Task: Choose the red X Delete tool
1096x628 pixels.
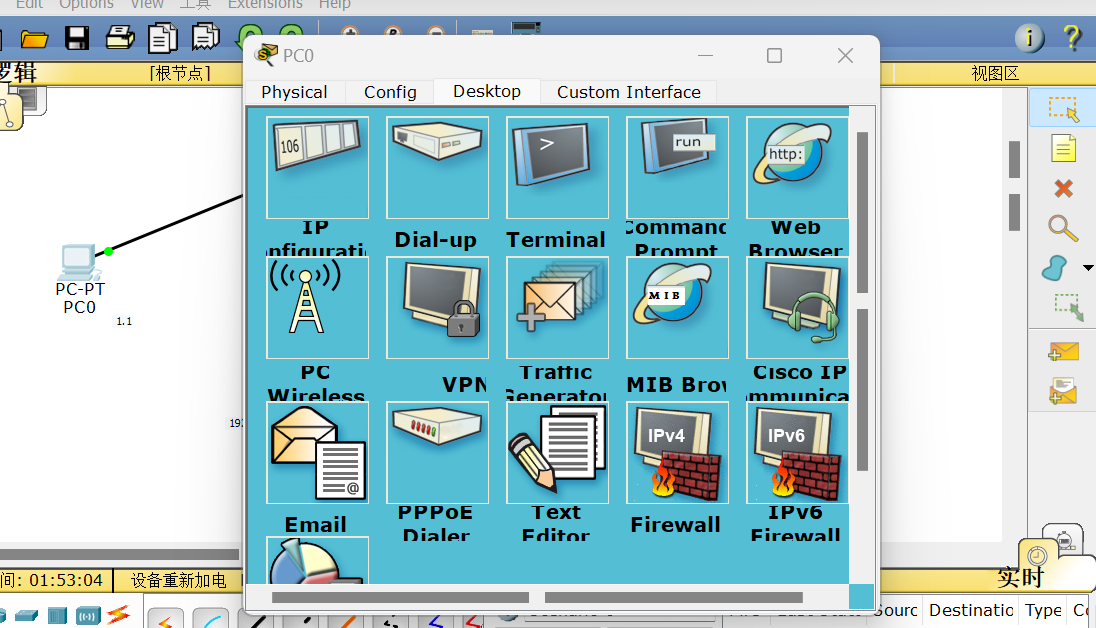Action: (1063, 188)
